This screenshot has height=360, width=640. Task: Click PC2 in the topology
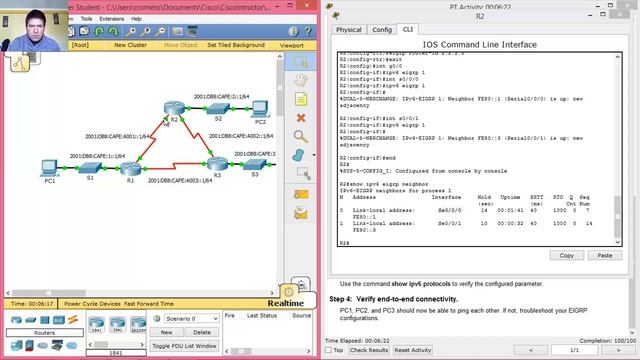tap(260, 109)
